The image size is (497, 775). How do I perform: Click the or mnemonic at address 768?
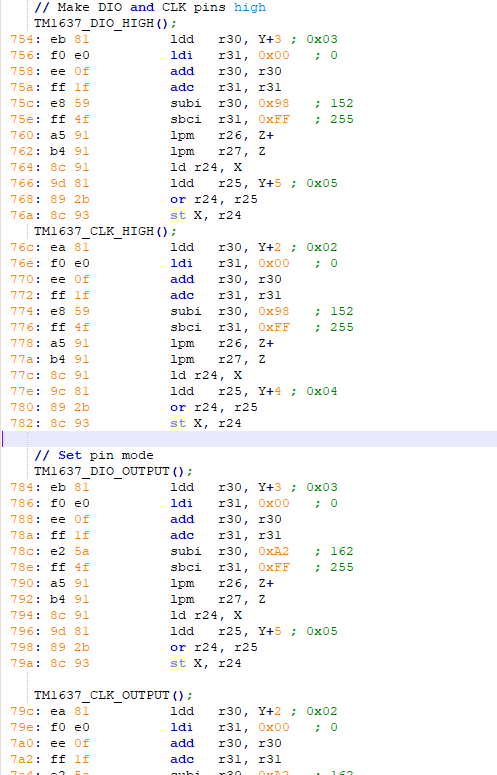(178, 199)
